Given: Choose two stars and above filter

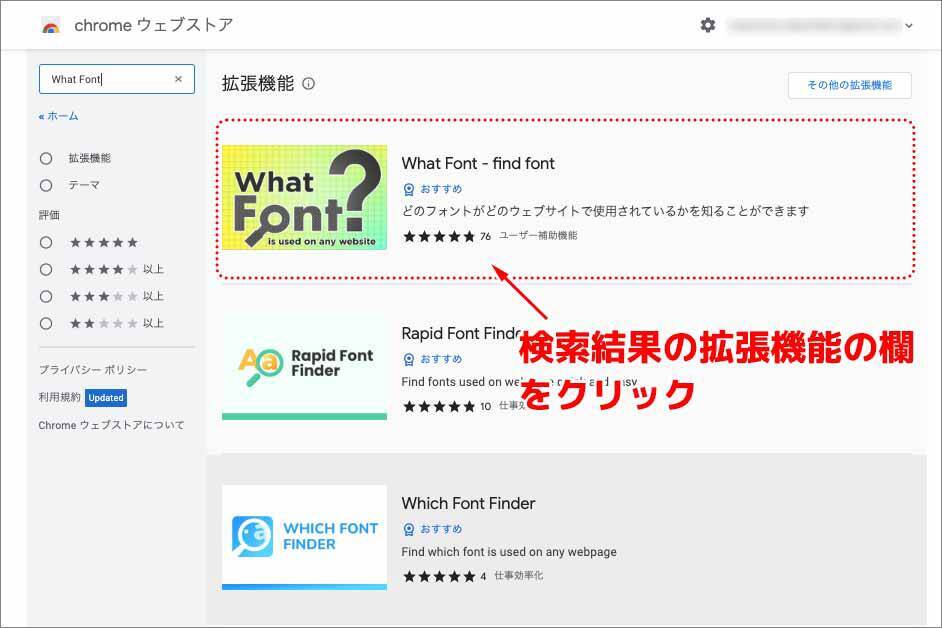Looking at the screenshot, I should tap(46, 324).
